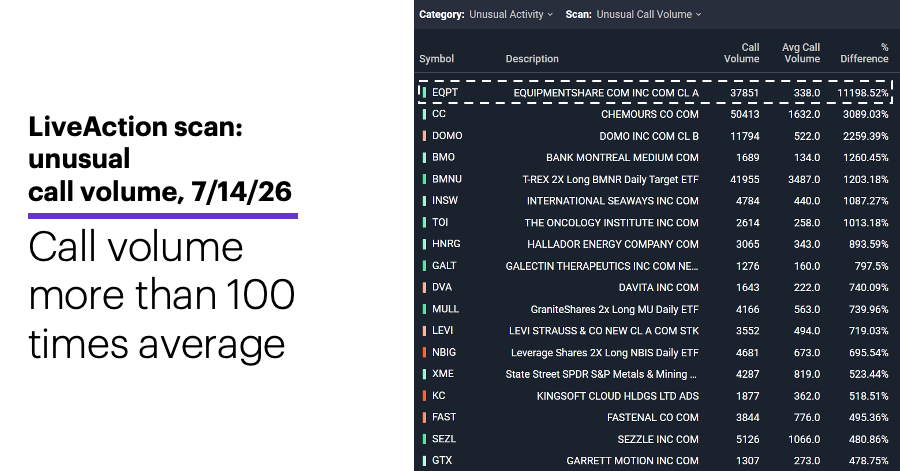This screenshot has height=471, width=900.
Task: Sort by the Avg Call Volume header
Action: [801, 53]
